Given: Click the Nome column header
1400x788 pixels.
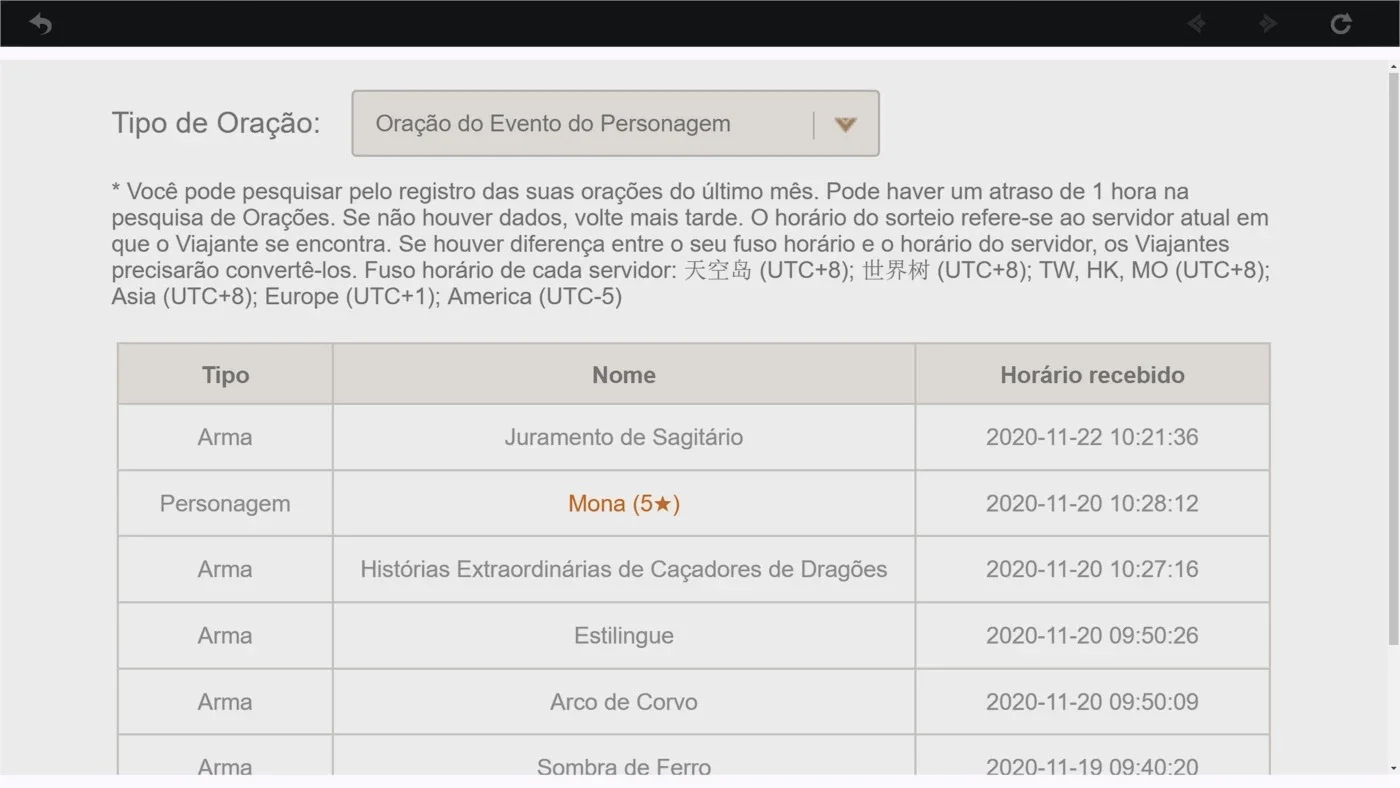Looking at the screenshot, I should pos(624,375).
